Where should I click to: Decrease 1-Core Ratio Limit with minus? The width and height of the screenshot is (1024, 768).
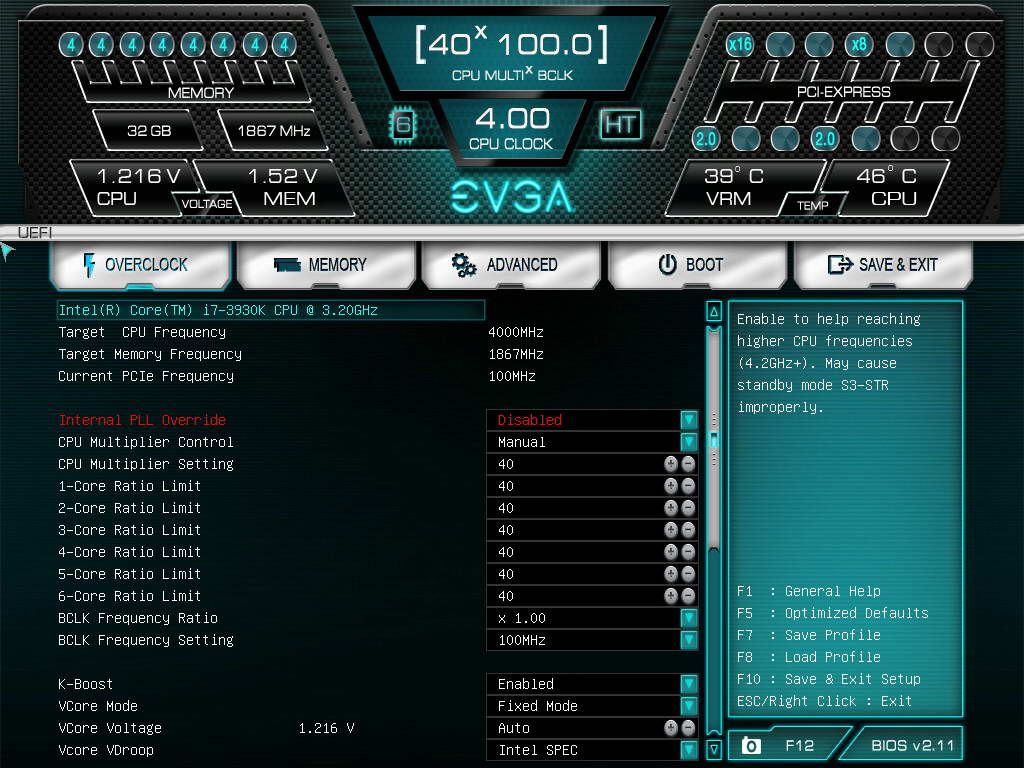pyautogui.click(x=688, y=486)
